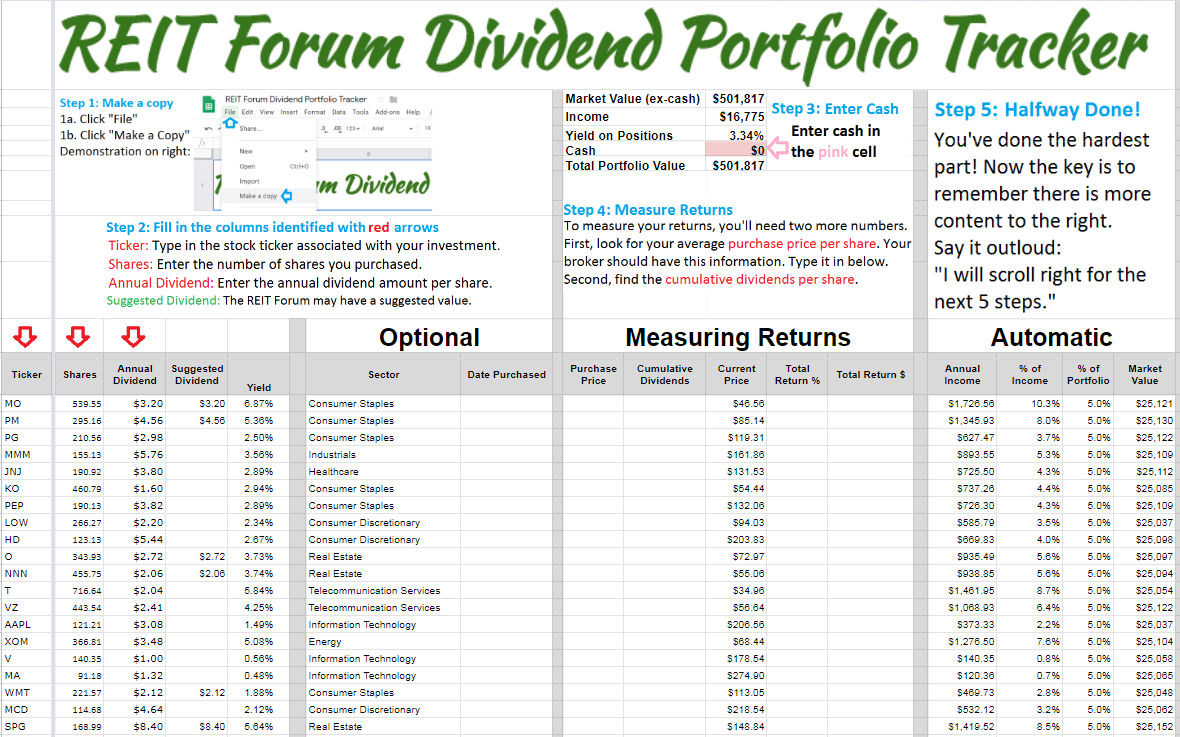This screenshot has width=1180, height=737.
Task: Select the Yield column header
Action: pyautogui.click(x=258, y=374)
